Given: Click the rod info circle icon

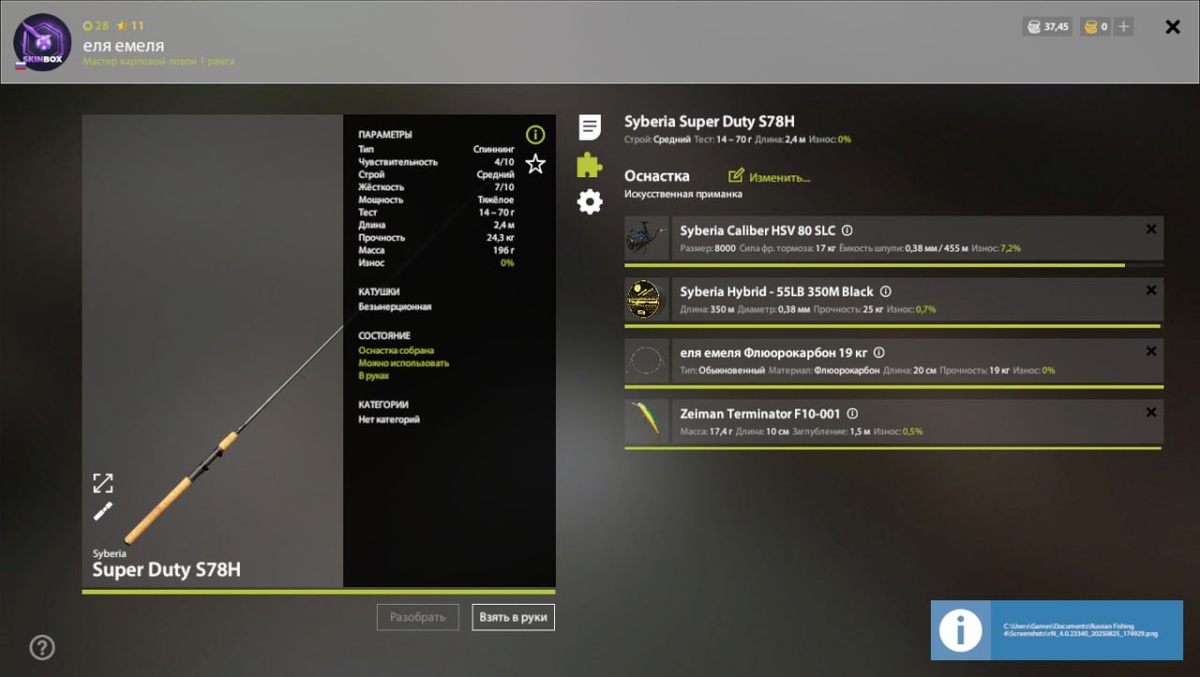Looking at the screenshot, I should [536, 134].
